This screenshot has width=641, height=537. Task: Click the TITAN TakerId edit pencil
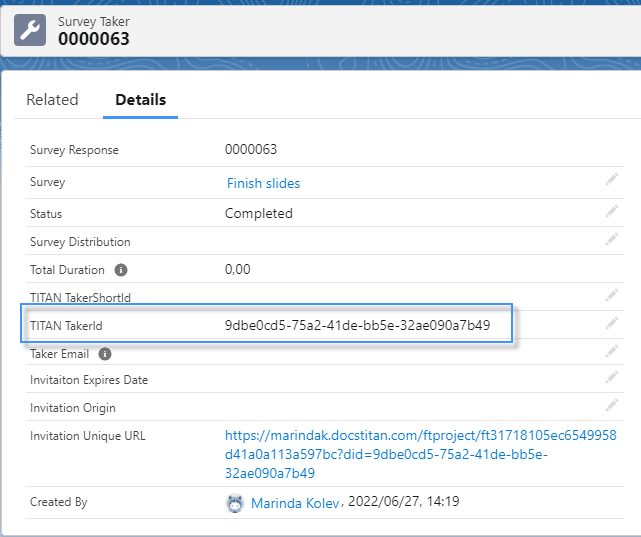click(612, 323)
